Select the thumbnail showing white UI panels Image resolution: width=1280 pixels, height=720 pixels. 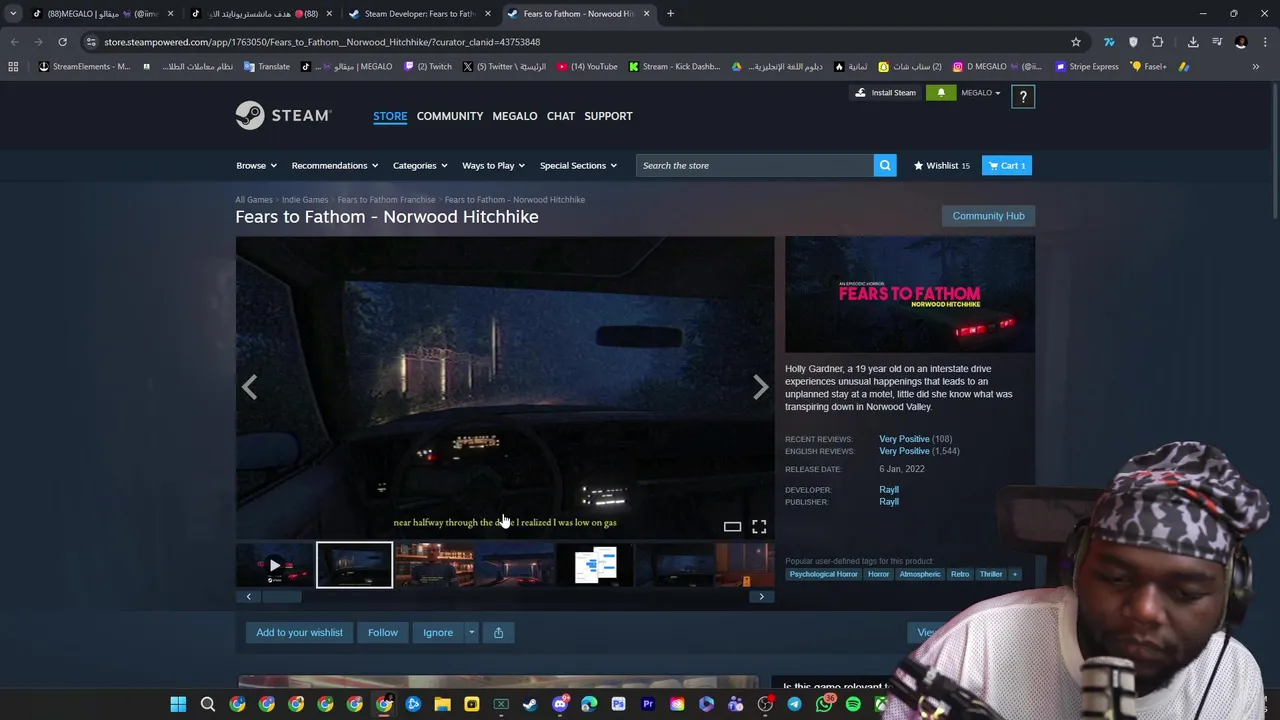[x=595, y=565]
